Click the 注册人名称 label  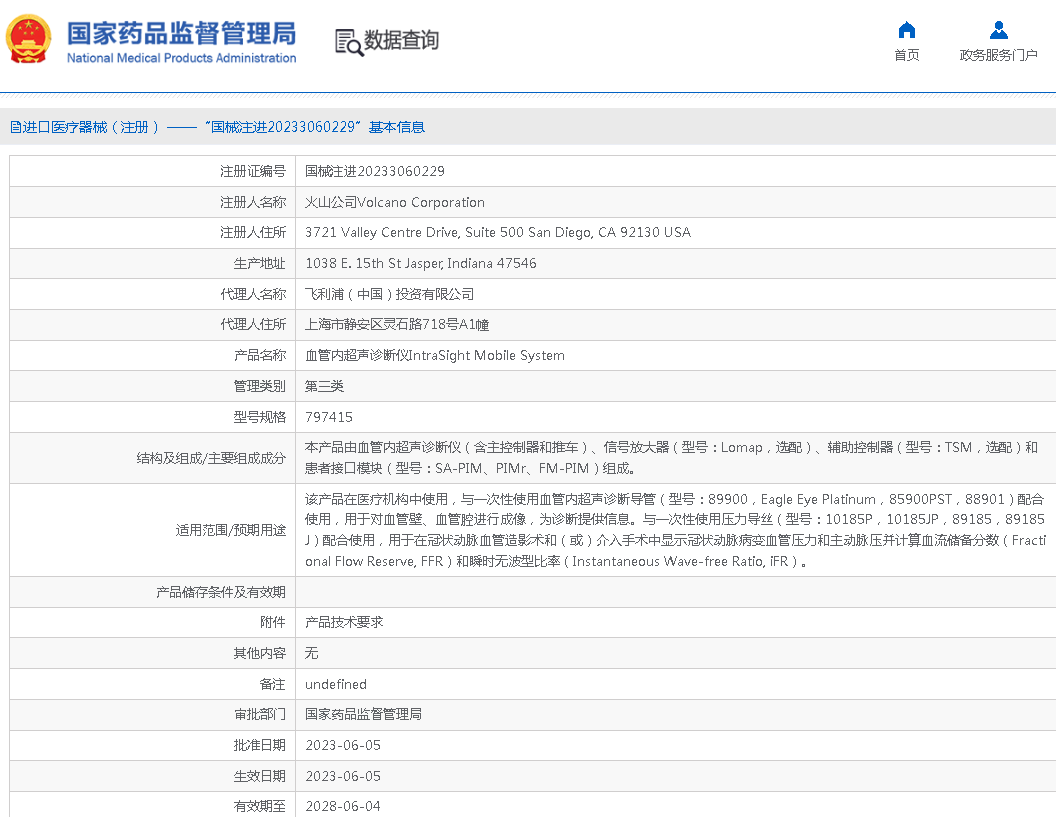coord(253,202)
